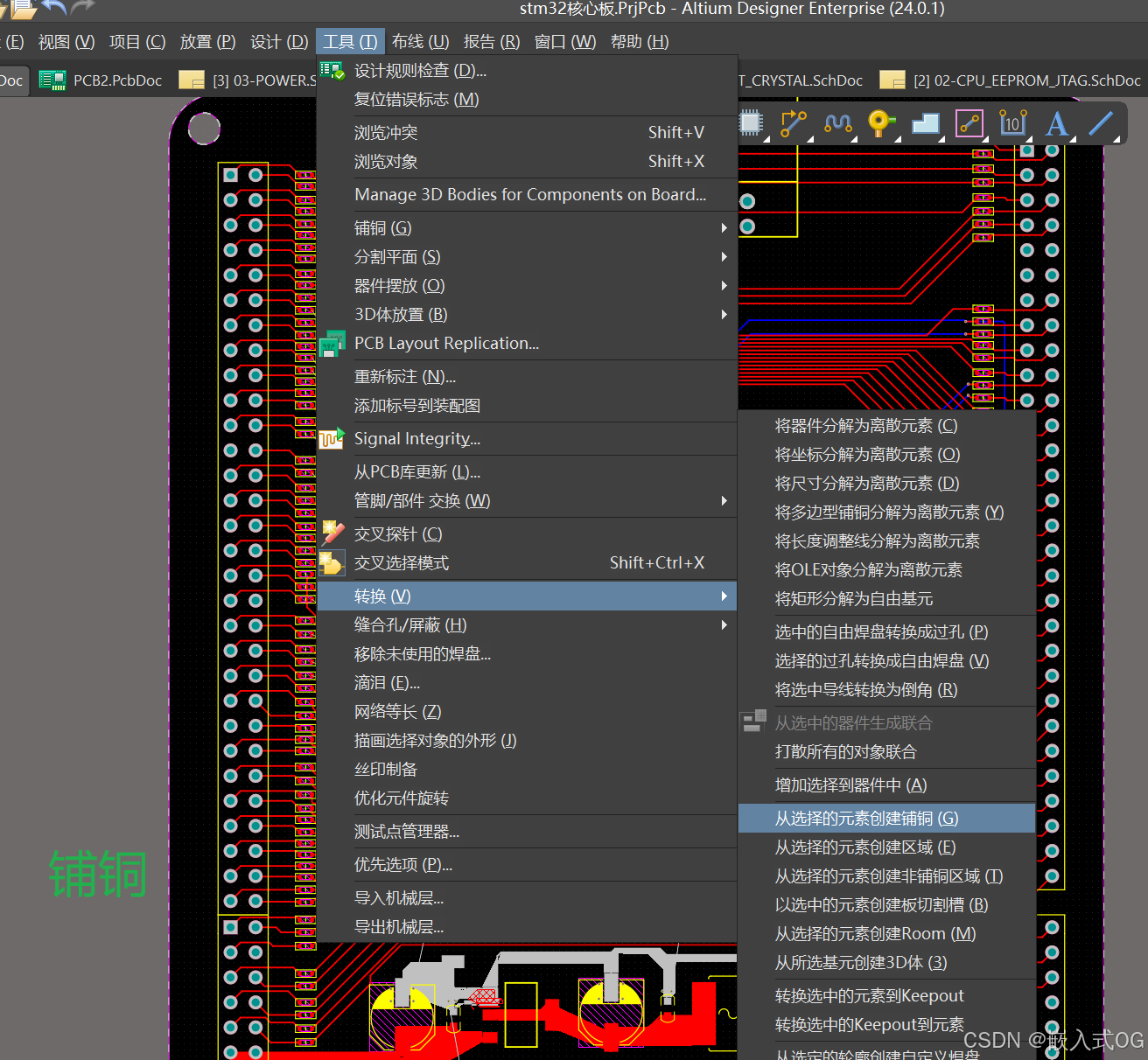Choose 重新标注 (N)...

pos(527,376)
